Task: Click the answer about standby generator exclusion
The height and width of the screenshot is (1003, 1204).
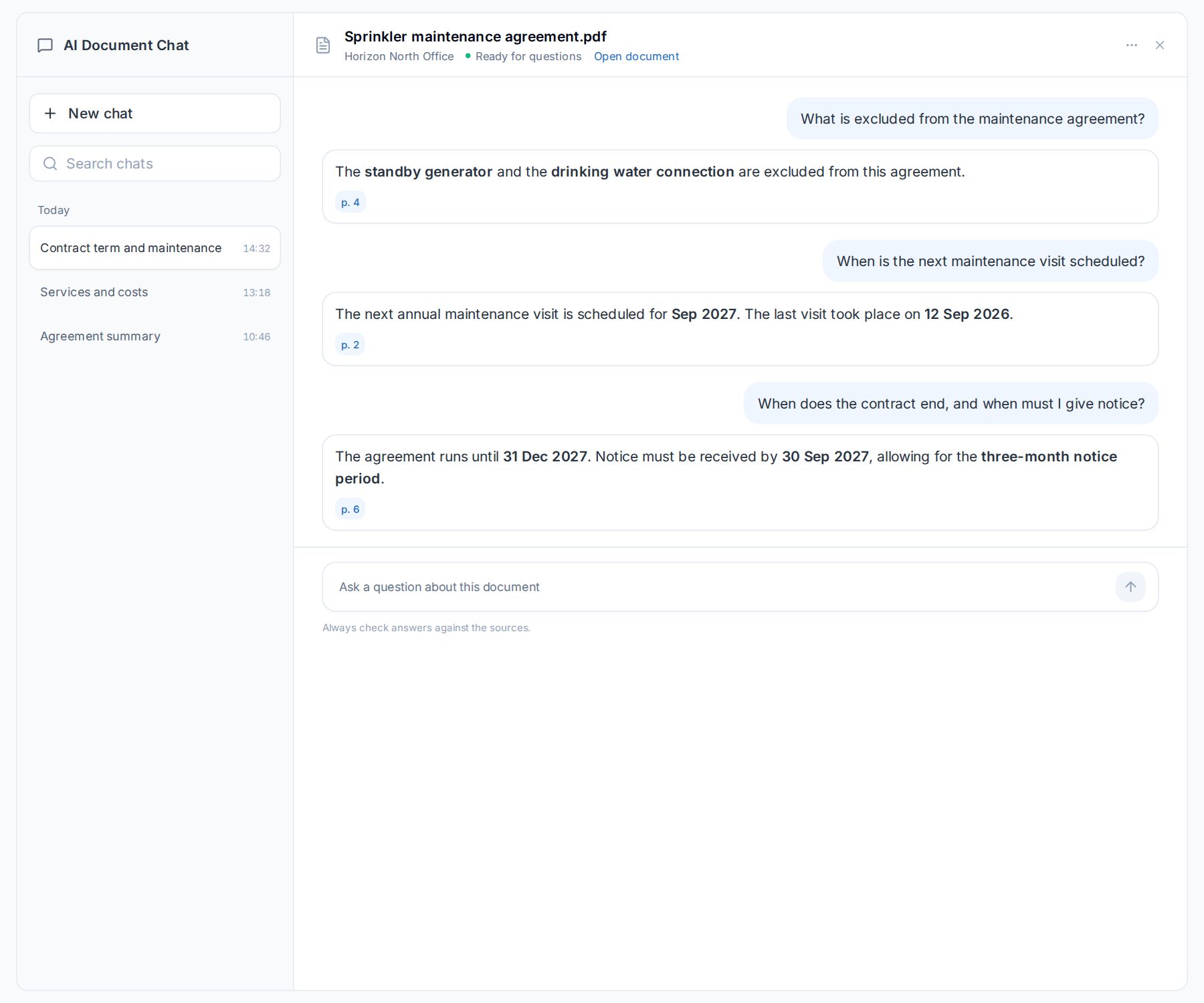Action: point(740,187)
